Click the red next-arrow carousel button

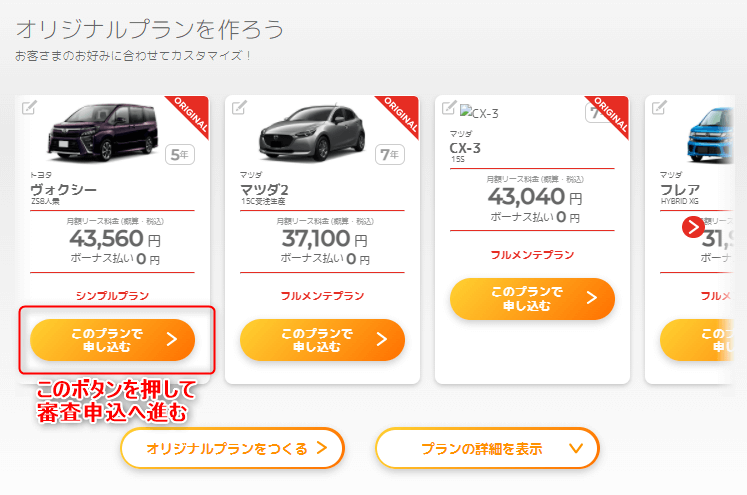click(x=693, y=227)
